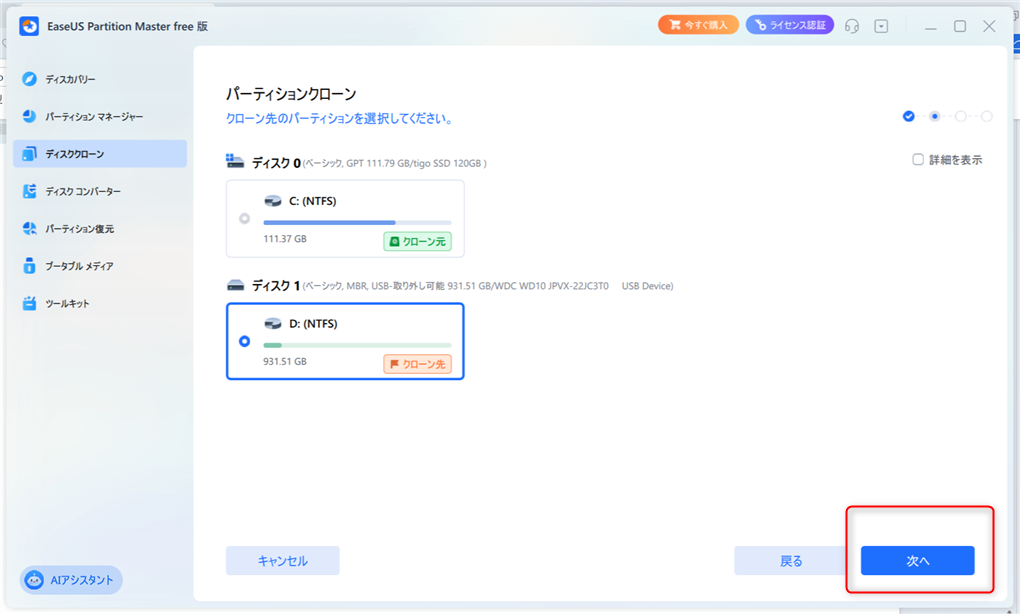Enable the 詳細を表示 checkbox
Viewport: 1020px width, 614px height.
[918, 159]
